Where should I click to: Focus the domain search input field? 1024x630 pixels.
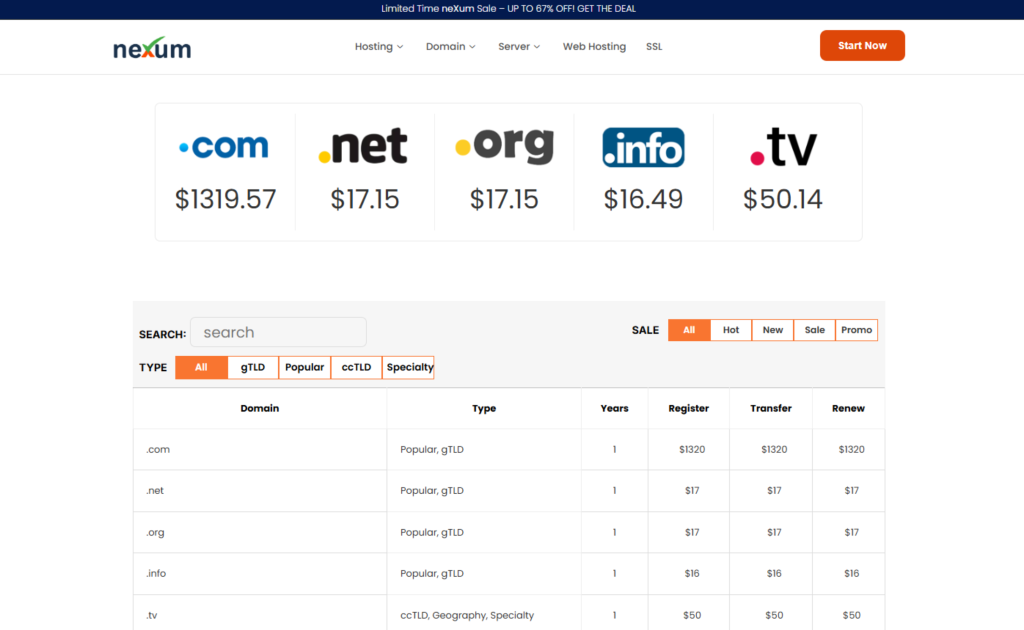click(278, 332)
